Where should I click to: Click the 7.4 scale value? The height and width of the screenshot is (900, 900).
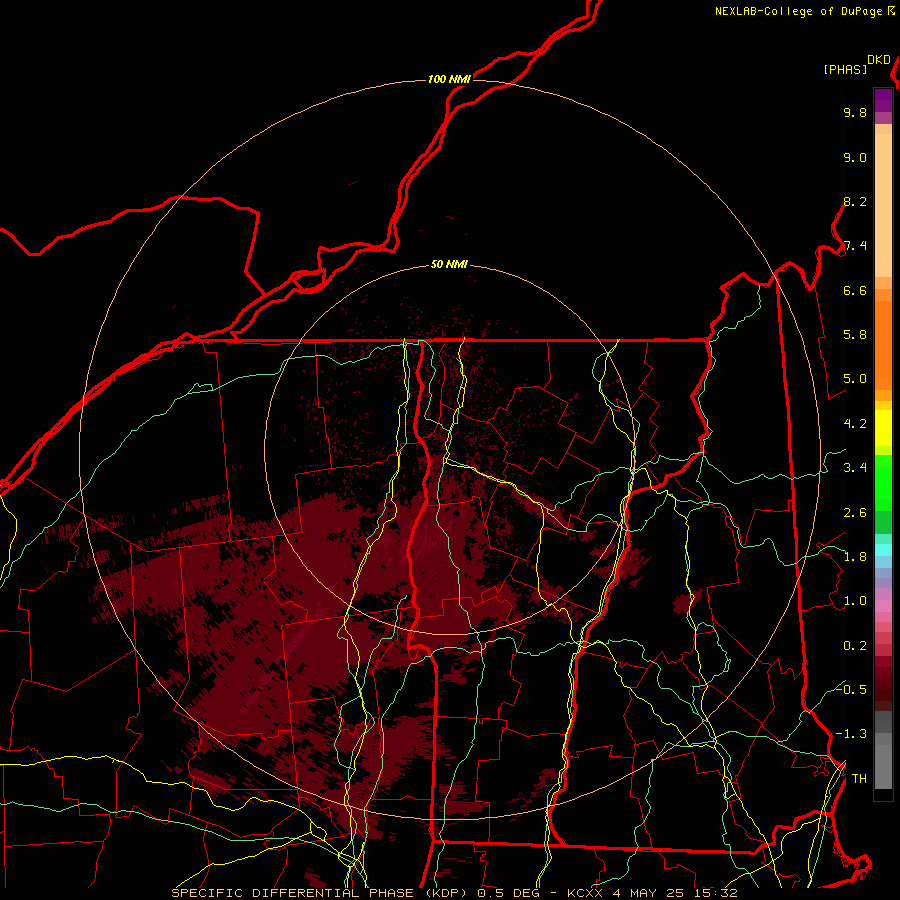coord(855,246)
